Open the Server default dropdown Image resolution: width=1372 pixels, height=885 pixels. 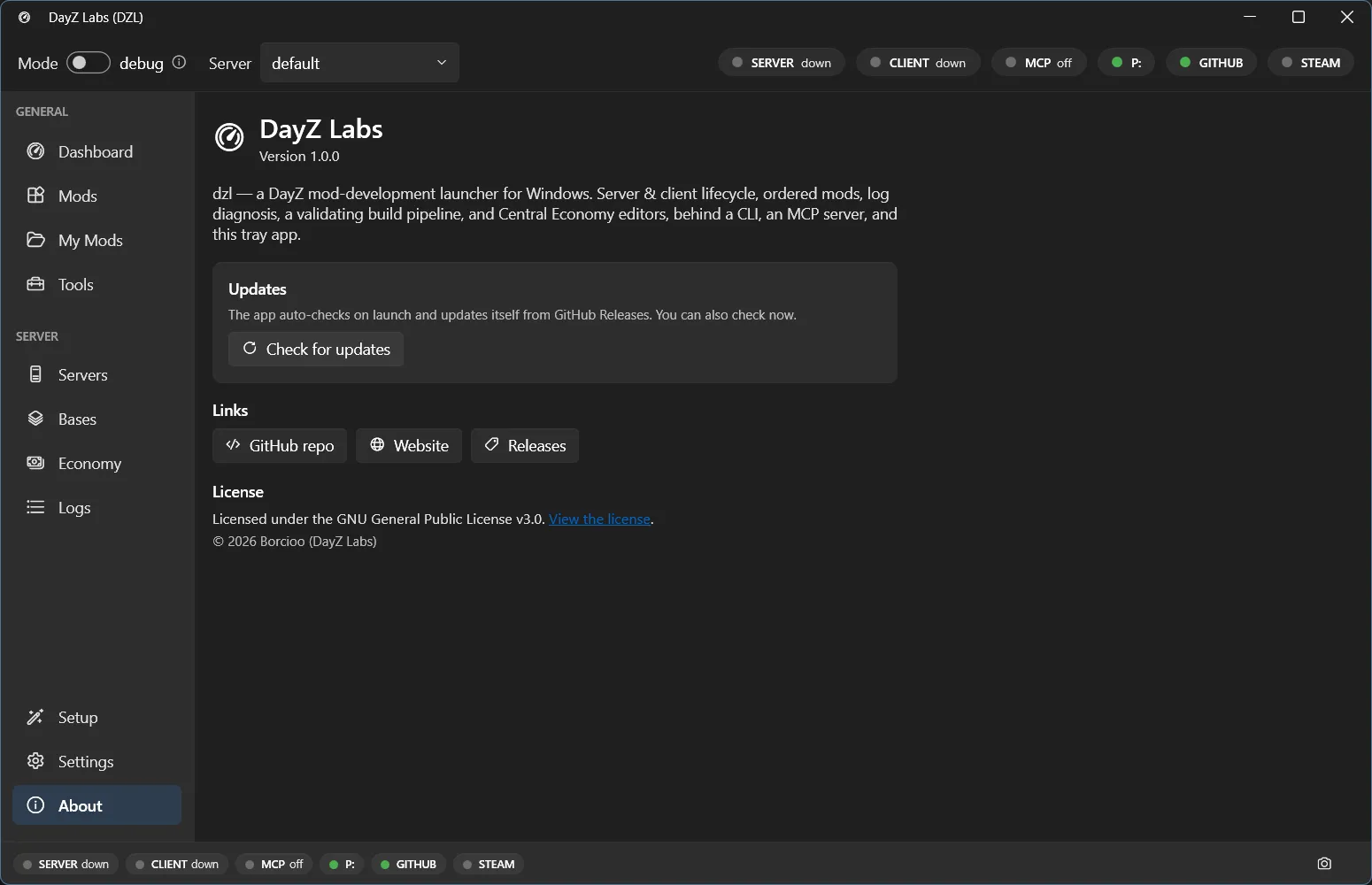[x=359, y=63]
